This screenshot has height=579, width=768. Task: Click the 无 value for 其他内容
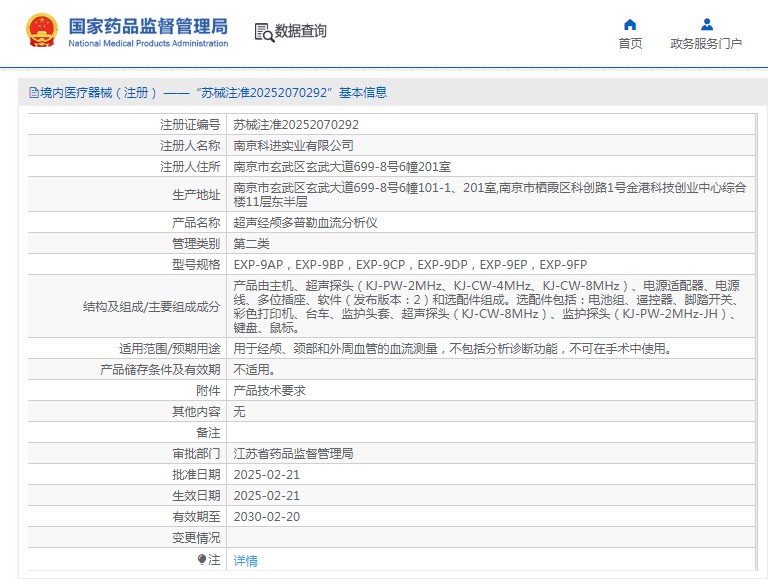pyautogui.click(x=239, y=411)
